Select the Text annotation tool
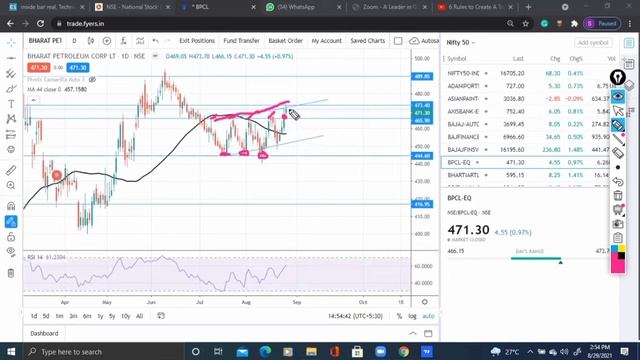 [x=11, y=104]
